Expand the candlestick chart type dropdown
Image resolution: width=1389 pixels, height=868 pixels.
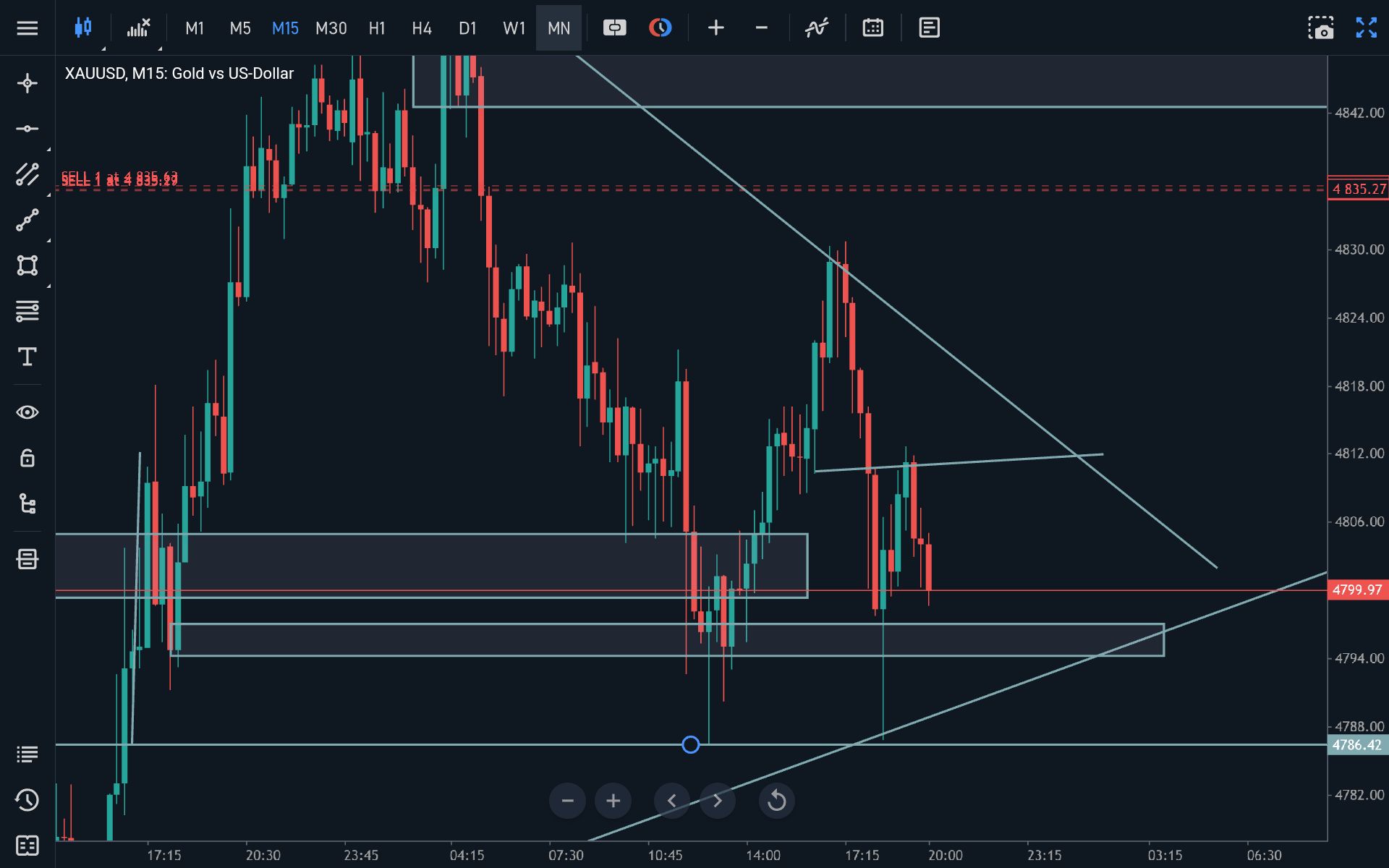point(103,48)
